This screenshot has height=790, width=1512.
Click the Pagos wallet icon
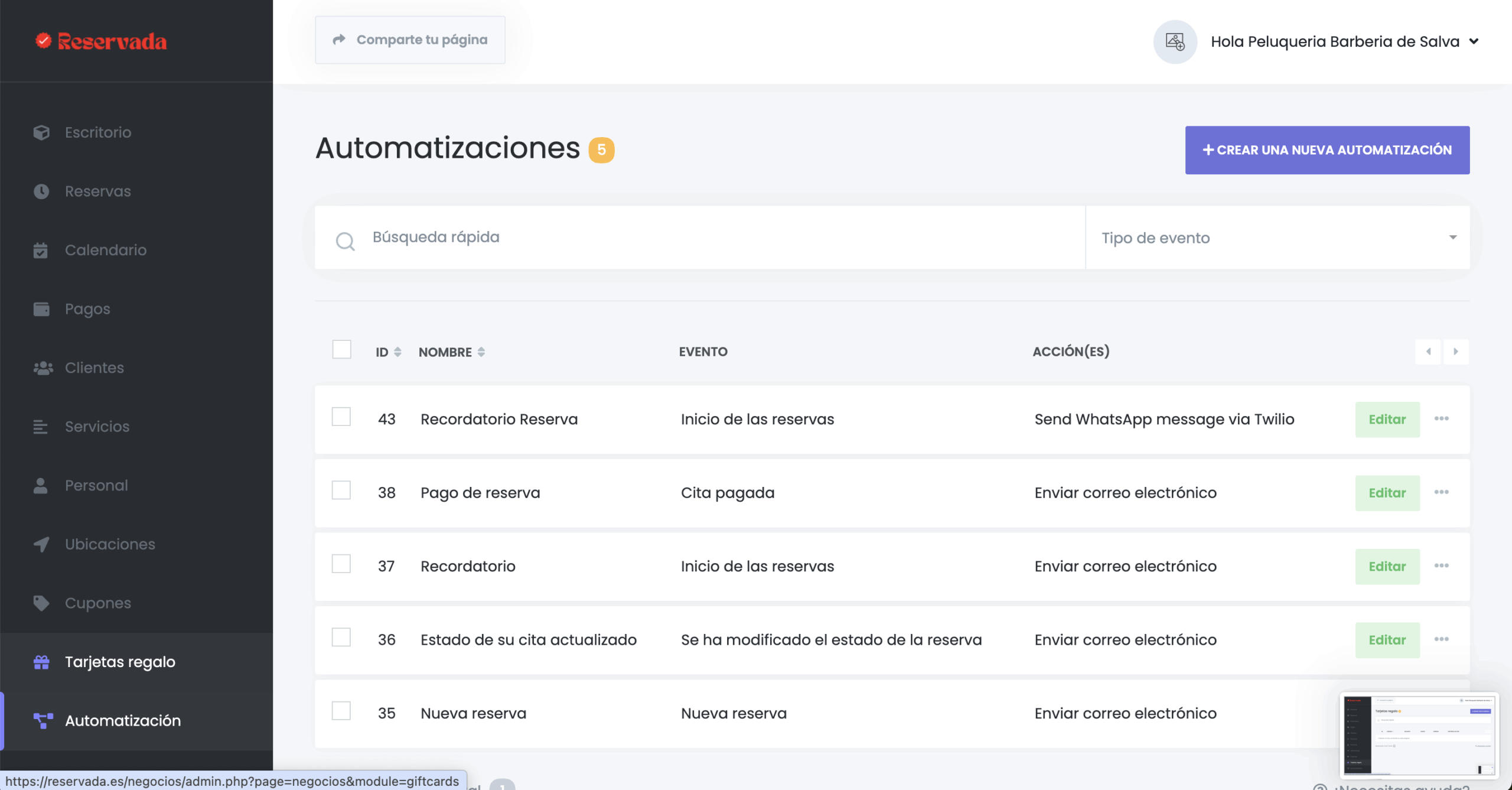(x=41, y=309)
